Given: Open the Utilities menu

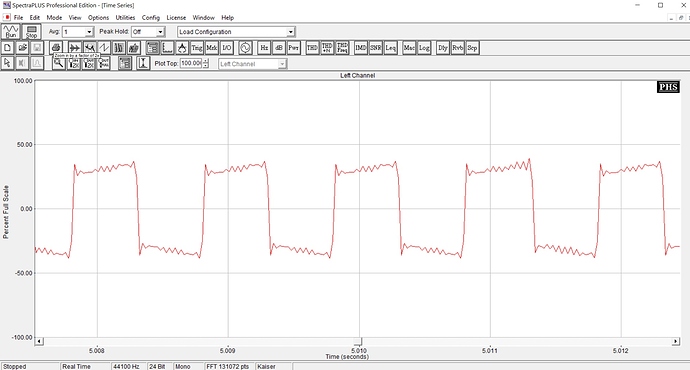Looking at the screenshot, I should pos(125,18).
